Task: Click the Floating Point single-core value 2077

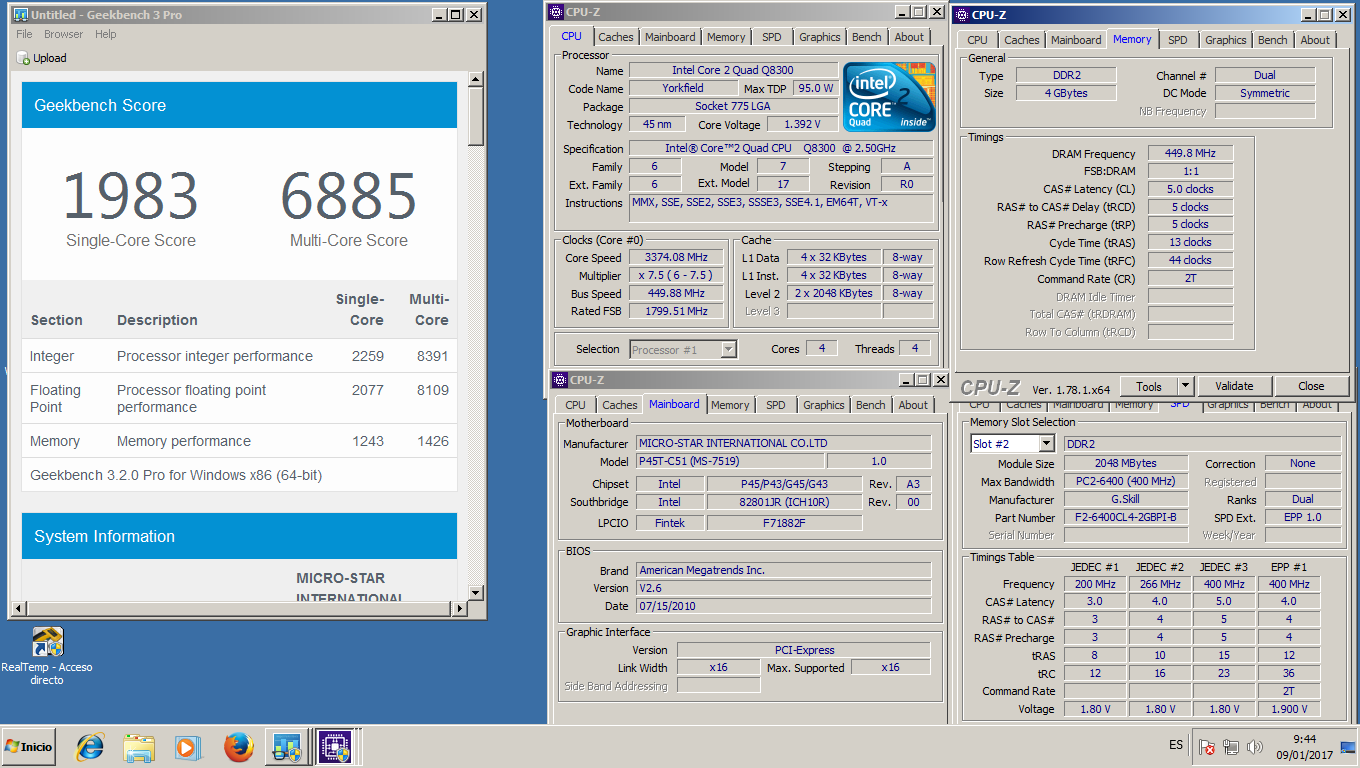Action: (368, 390)
